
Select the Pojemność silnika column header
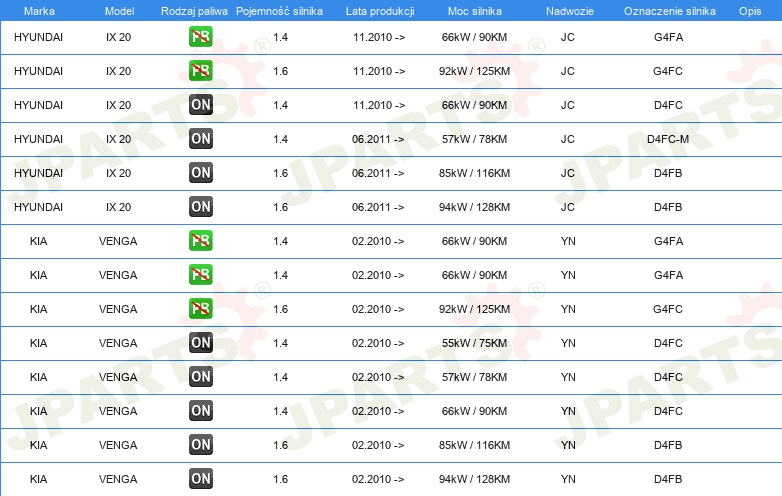point(279,11)
